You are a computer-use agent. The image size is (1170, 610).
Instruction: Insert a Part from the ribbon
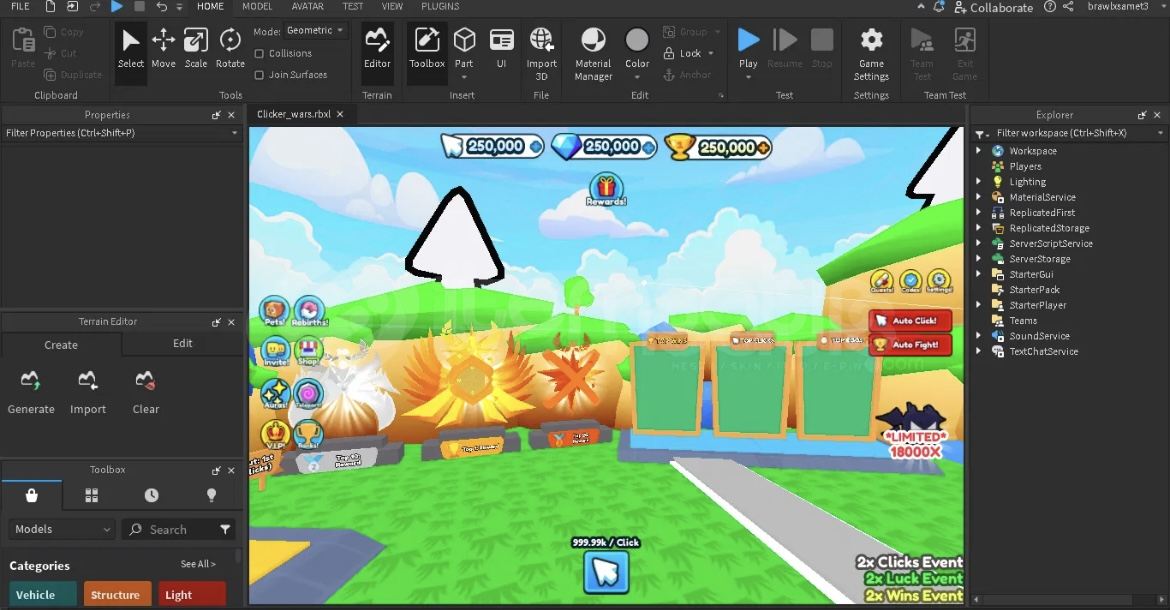pyautogui.click(x=464, y=48)
